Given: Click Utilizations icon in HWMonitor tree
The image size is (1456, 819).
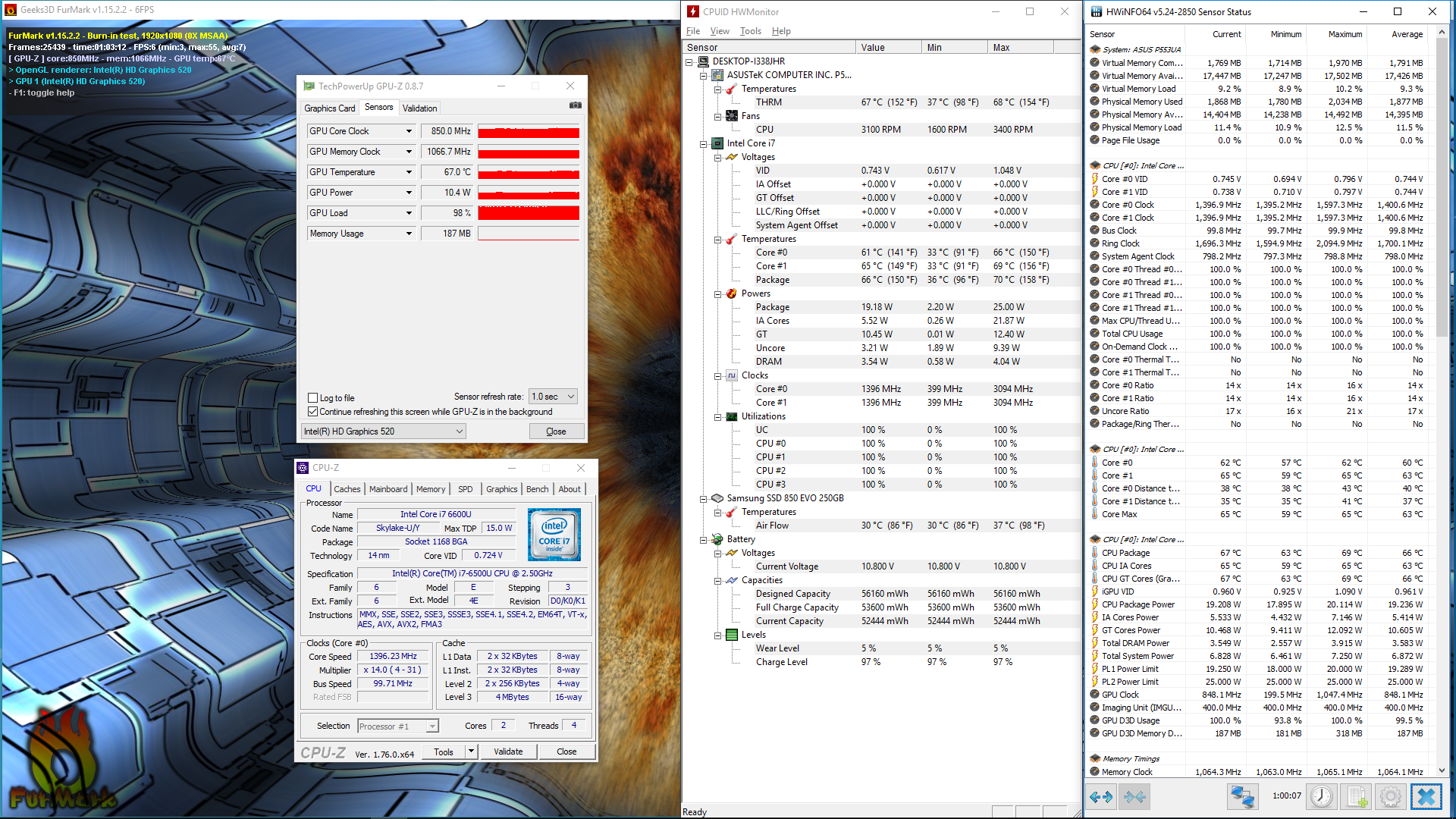Looking at the screenshot, I should pos(732,416).
